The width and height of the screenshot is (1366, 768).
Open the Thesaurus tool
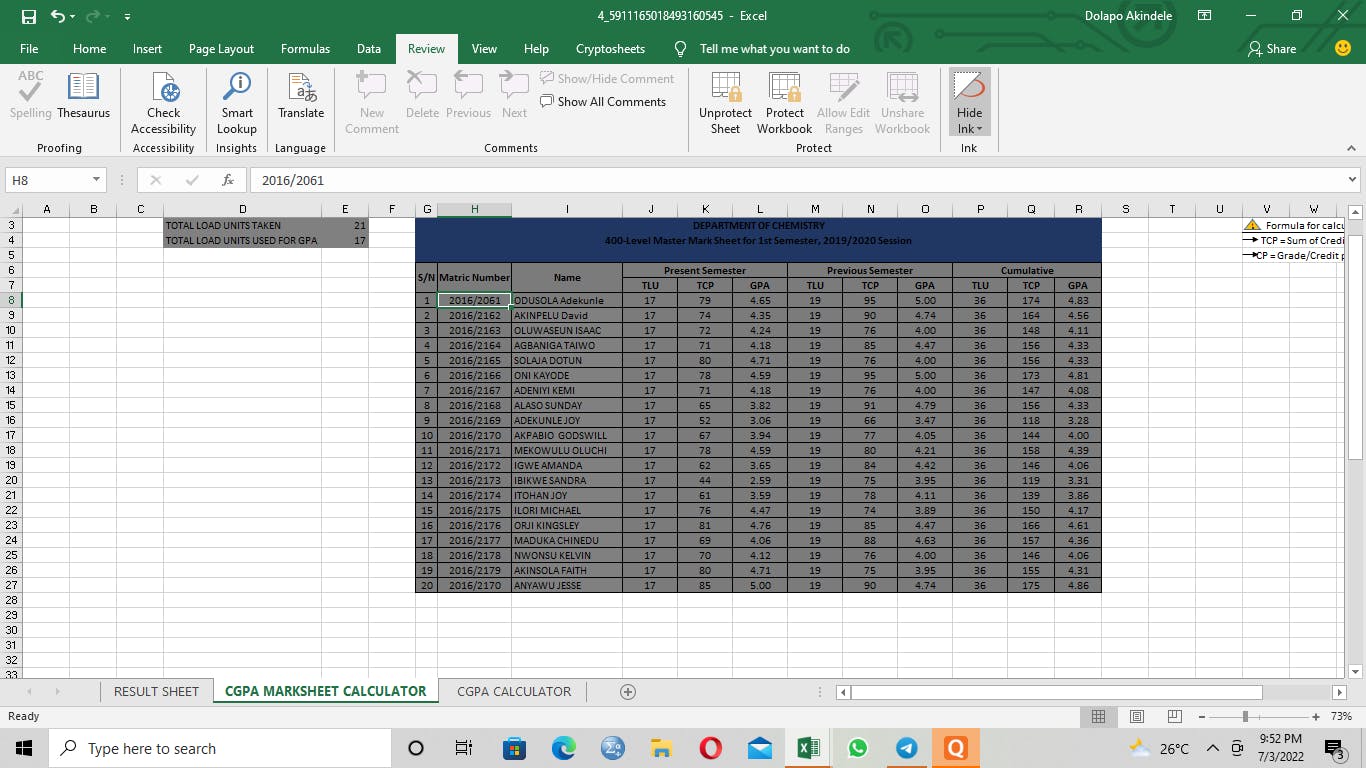[83, 96]
